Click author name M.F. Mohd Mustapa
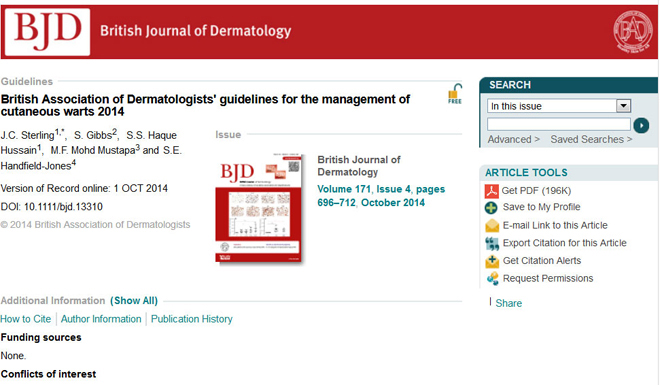The width and height of the screenshot is (660, 385). (93, 150)
